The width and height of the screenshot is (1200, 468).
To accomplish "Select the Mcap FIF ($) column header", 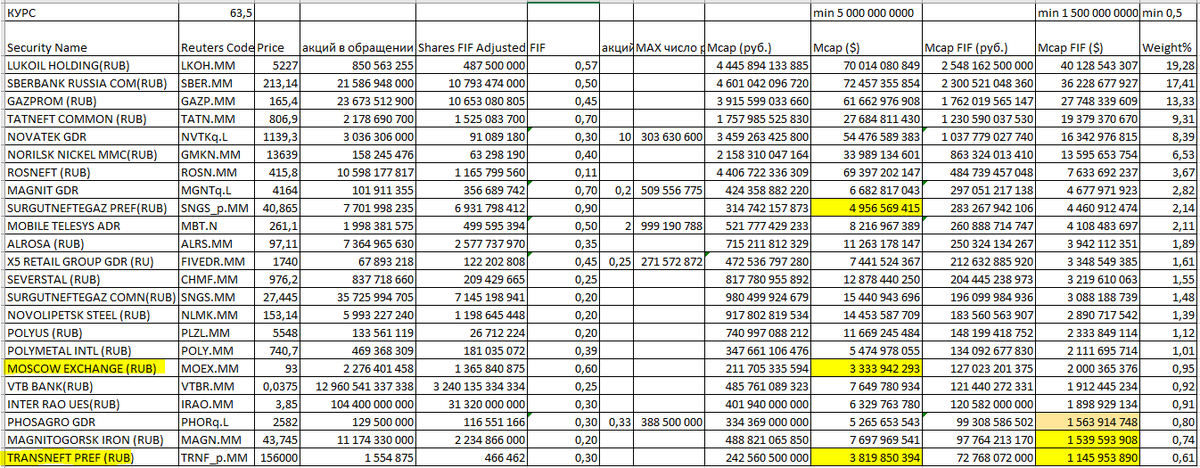I will pyautogui.click(x=1087, y=47).
